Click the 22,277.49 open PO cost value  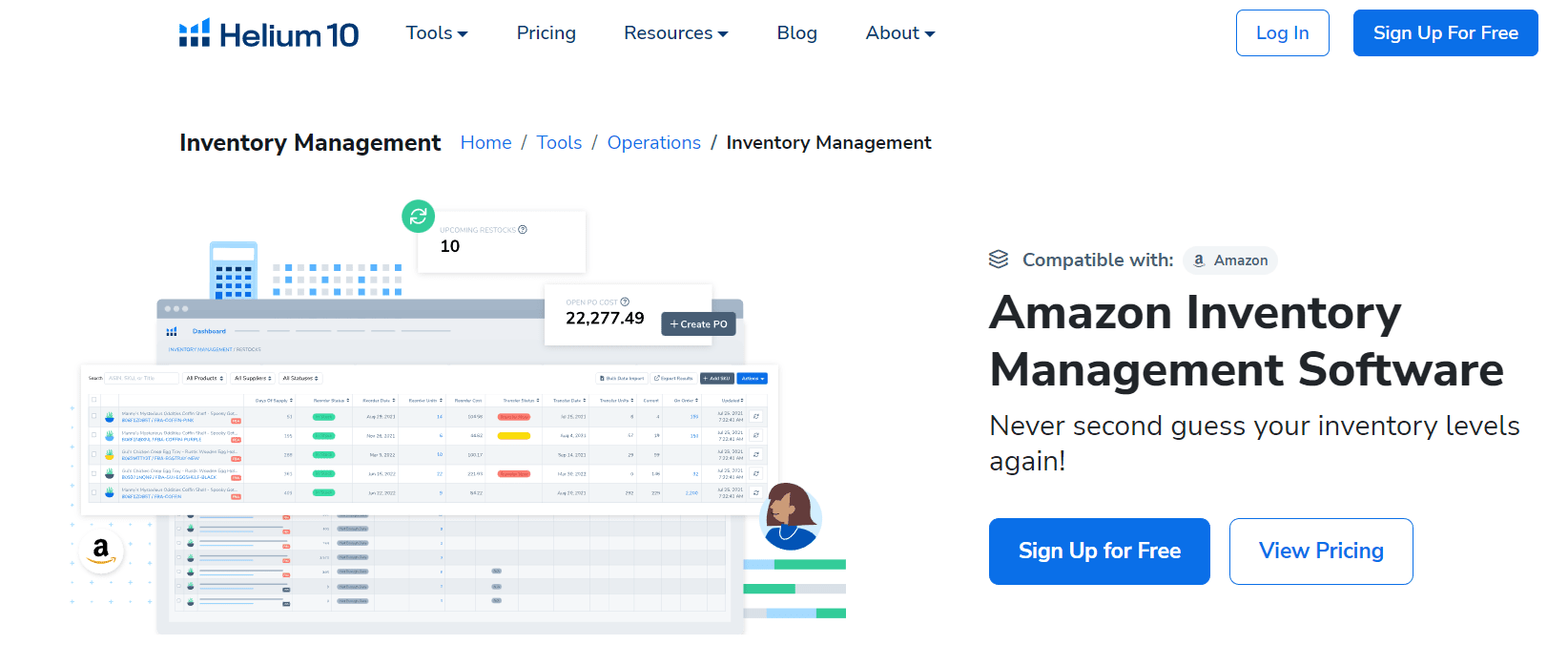605,319
